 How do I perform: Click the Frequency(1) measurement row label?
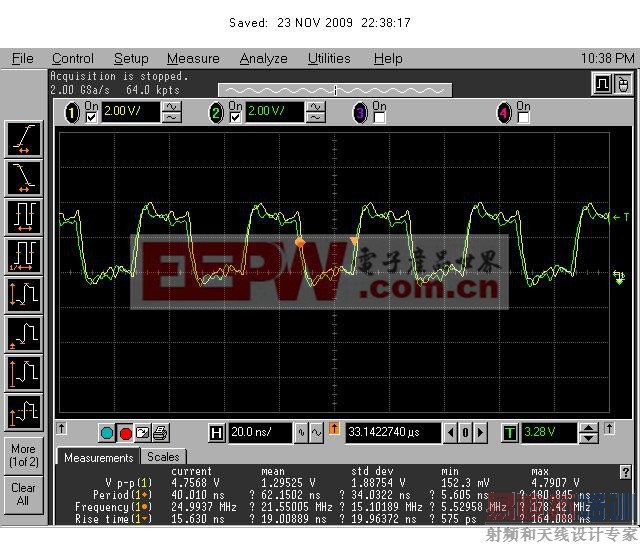click(x=113, y=507)
